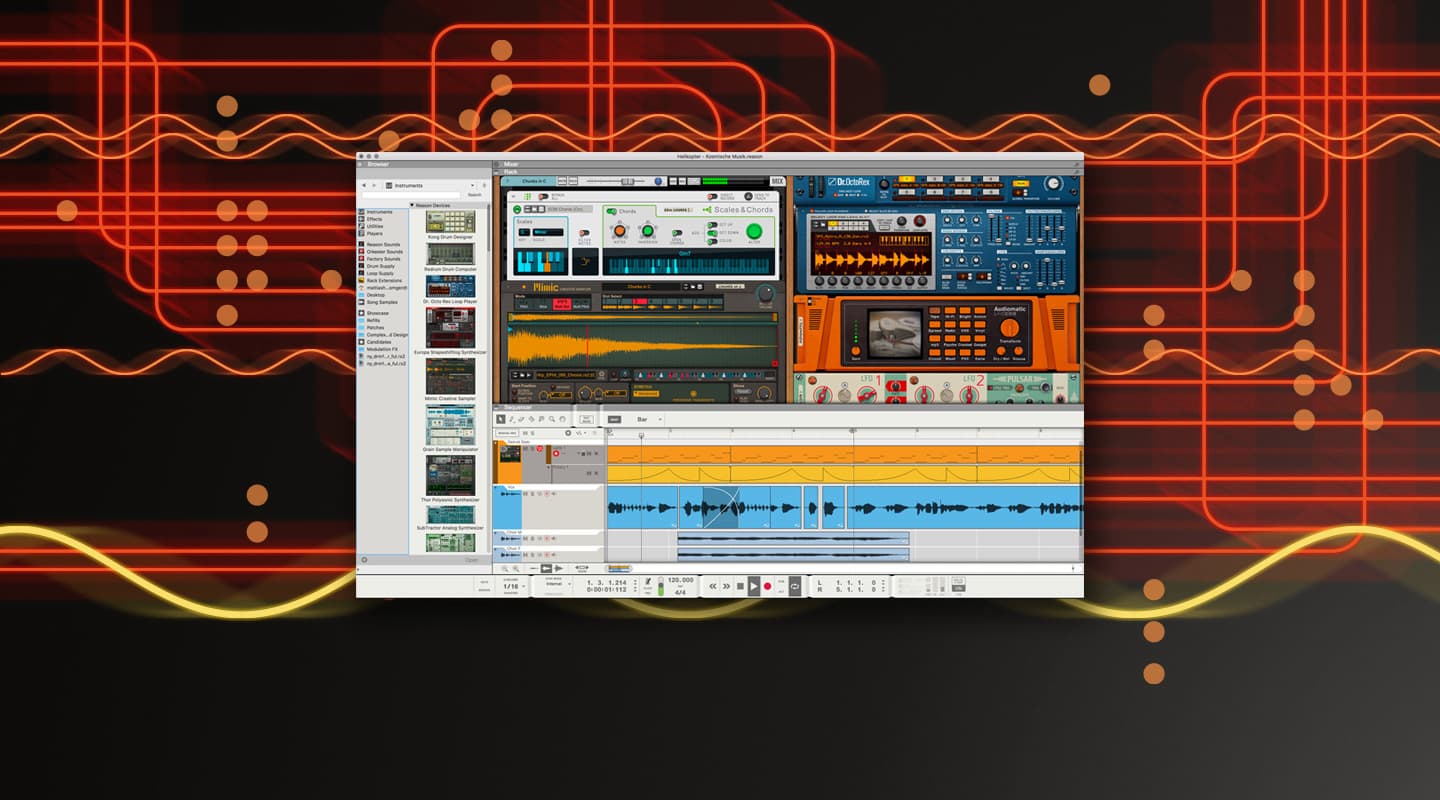The image size is (1440, 800).
Task: Click the Fast Forward button in transport
Action: click(726, 586)
